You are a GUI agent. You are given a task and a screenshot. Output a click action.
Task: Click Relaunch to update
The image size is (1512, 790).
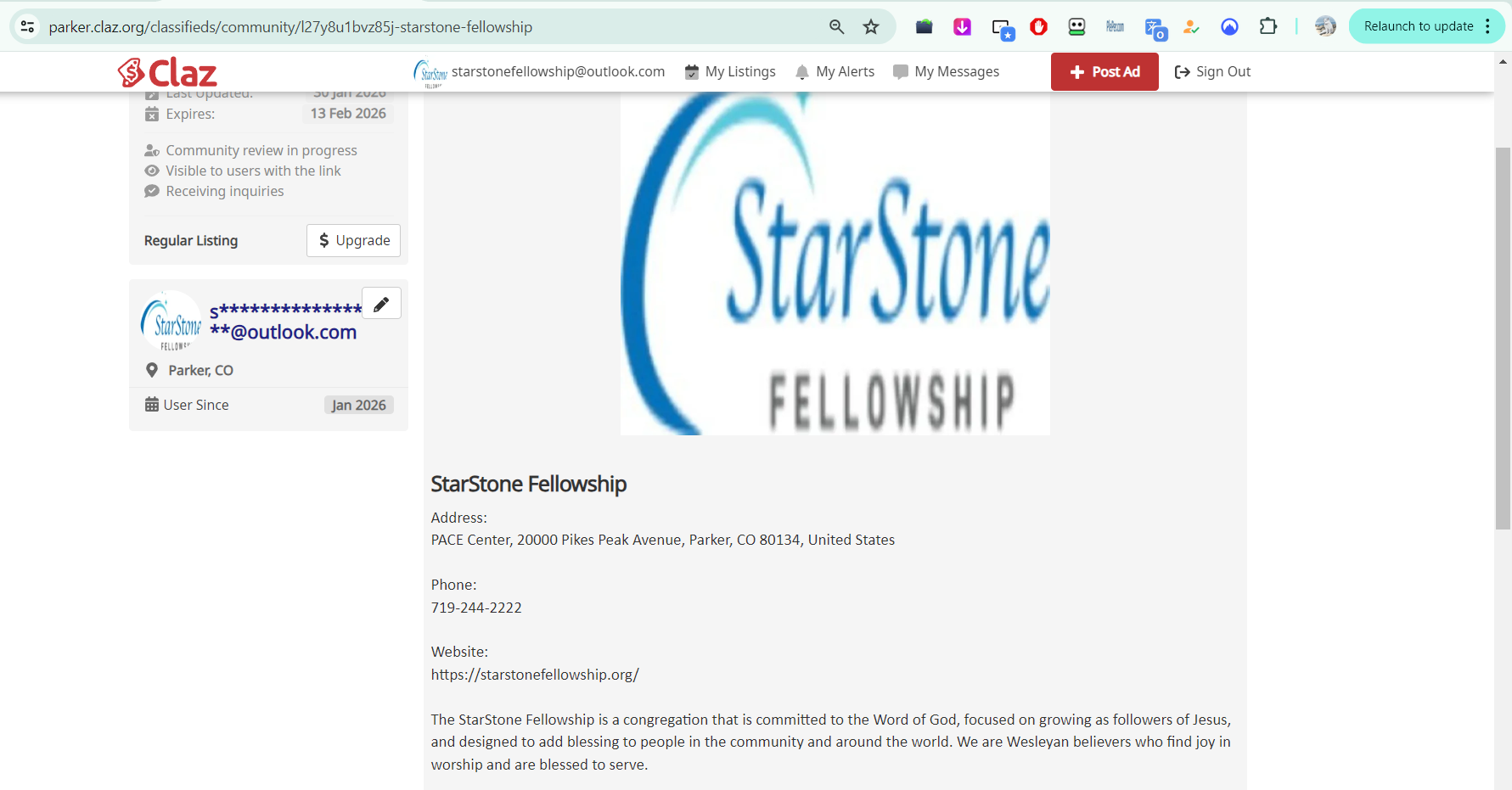click(x=1418, y=27)
